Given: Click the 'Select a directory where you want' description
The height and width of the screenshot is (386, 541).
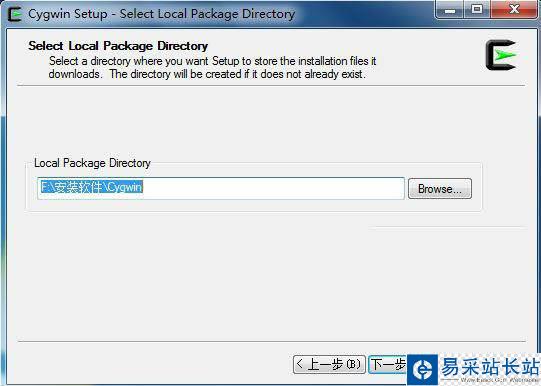Looking at the screenshot, I should (x=212, y=68).
